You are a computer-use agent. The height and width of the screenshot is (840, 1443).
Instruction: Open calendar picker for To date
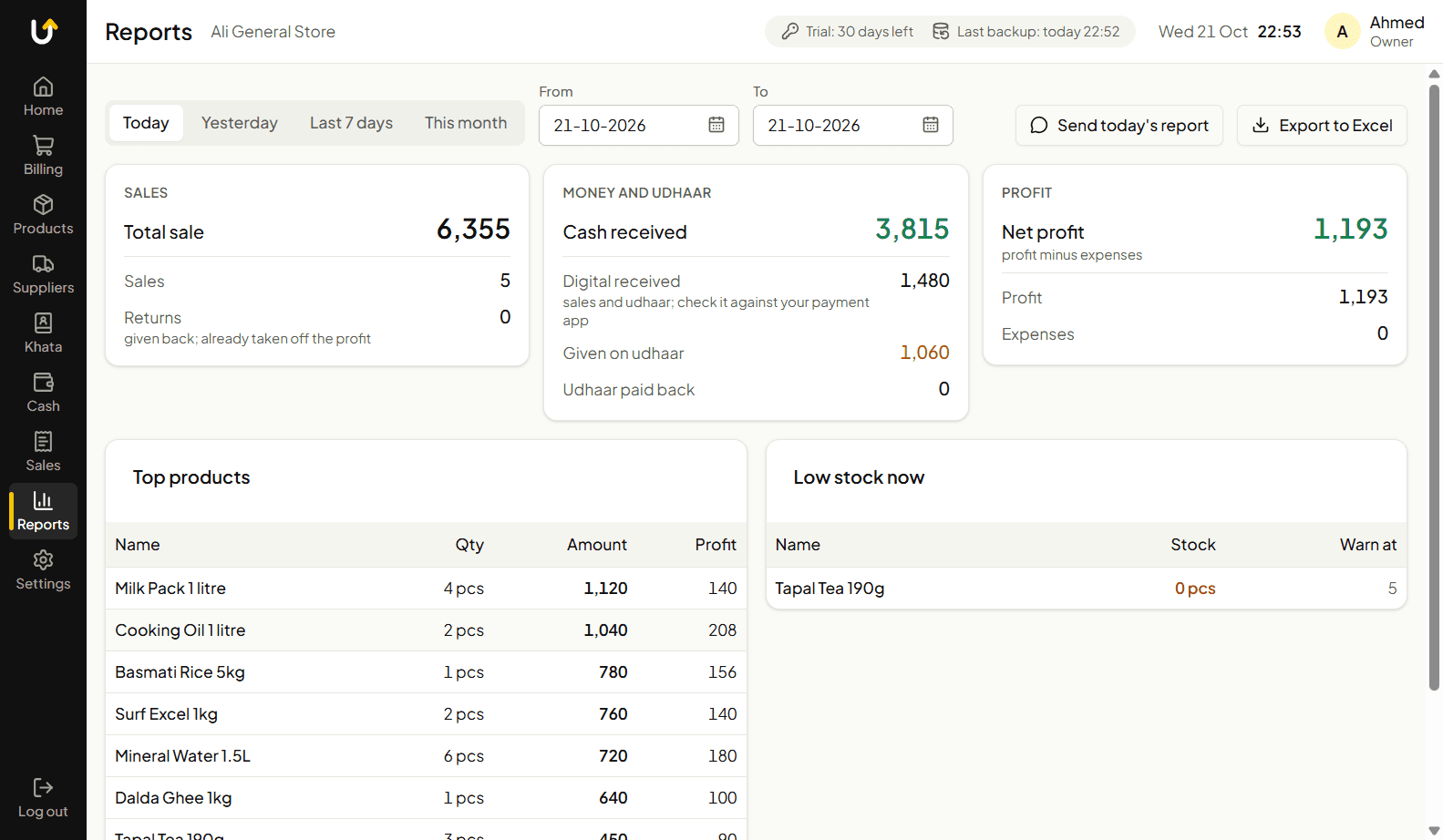point(931,125)
